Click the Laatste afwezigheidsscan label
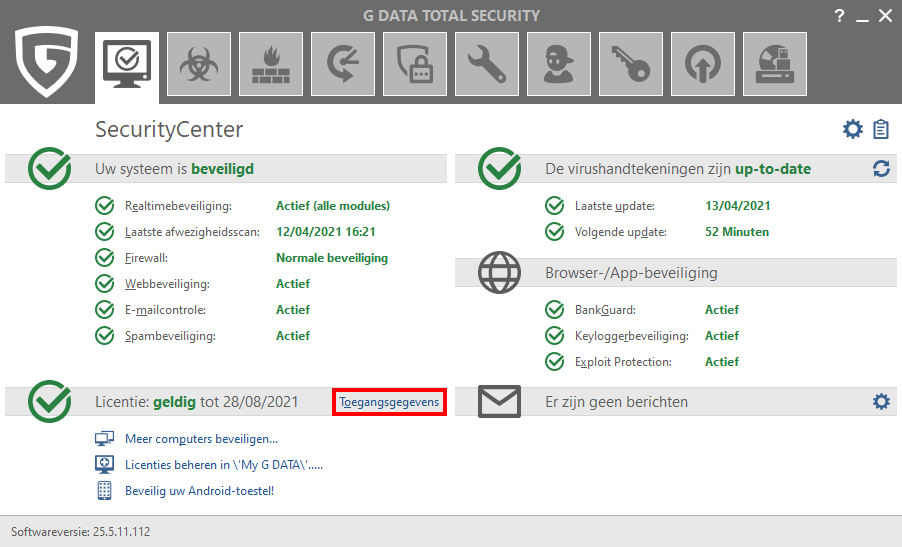Viewport: 902px width, 547px height. coord(192,232)
